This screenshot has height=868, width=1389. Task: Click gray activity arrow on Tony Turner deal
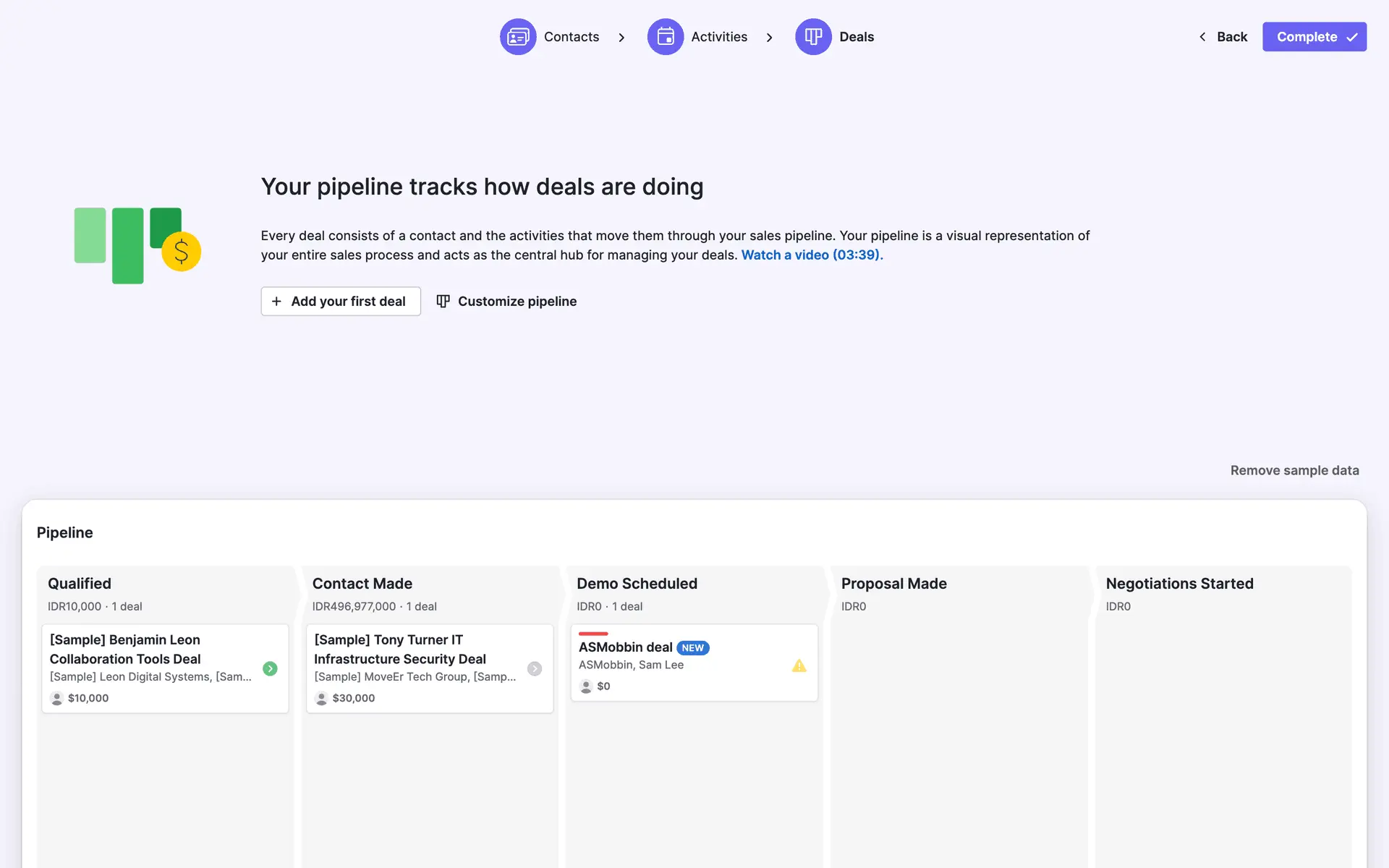tap(535, 669)
